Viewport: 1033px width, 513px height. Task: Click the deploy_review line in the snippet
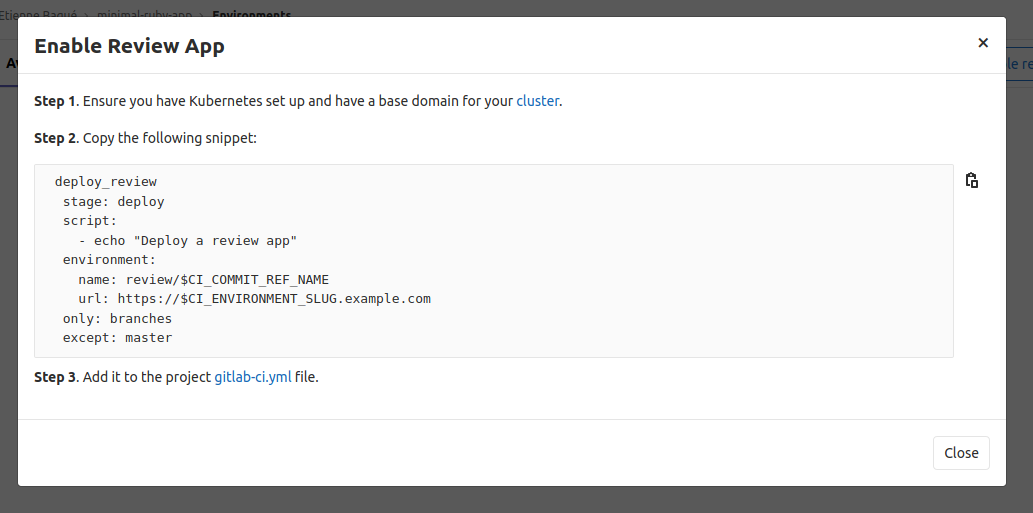pyautogui.click(x=106, y=182)
